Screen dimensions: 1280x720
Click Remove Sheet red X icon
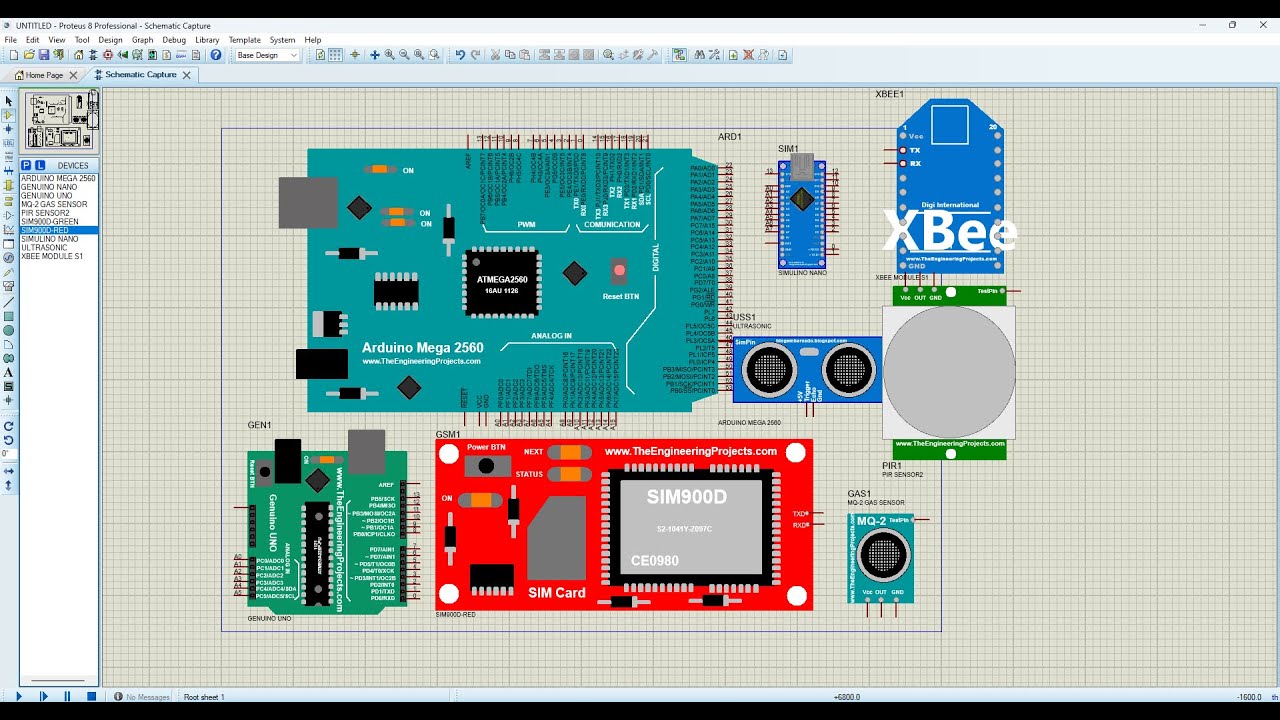coord(748,55)
